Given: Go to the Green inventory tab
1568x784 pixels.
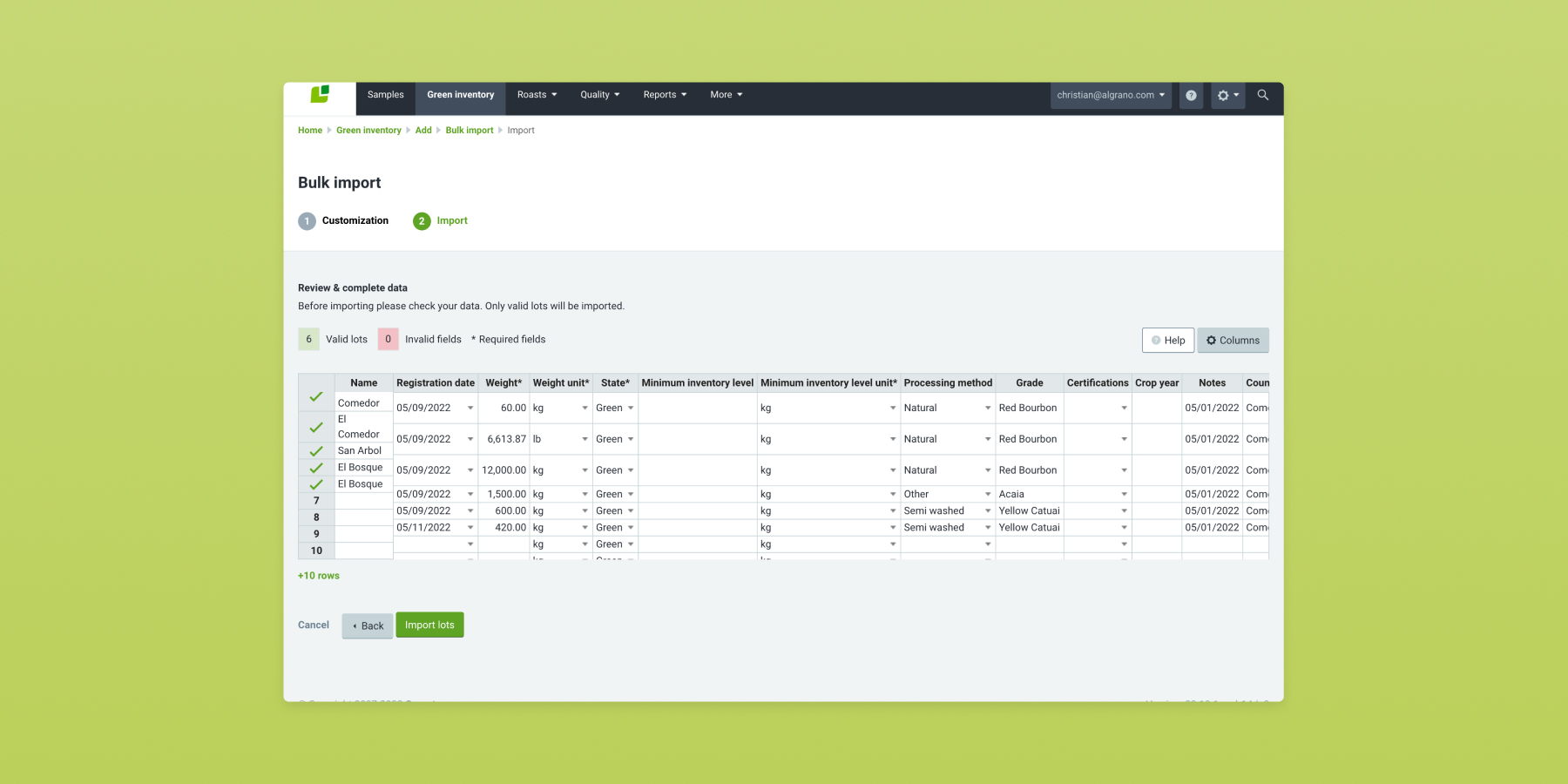Looking at the screenshot, I should (461, 95).
